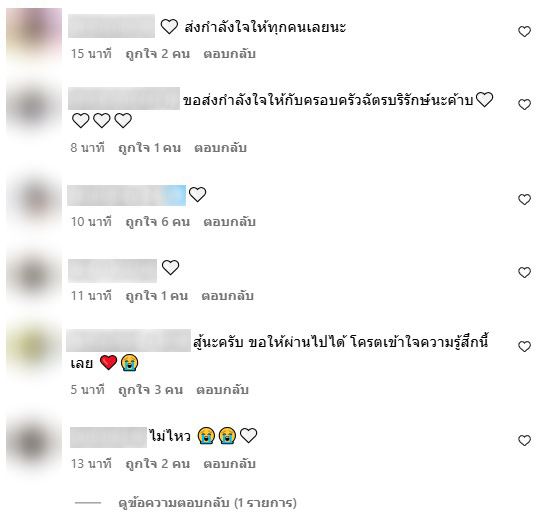The width and height of the screenshot is (543, 524).
Task: Open ถูกใจ 3 คน likes list
Action: (151, 390)
